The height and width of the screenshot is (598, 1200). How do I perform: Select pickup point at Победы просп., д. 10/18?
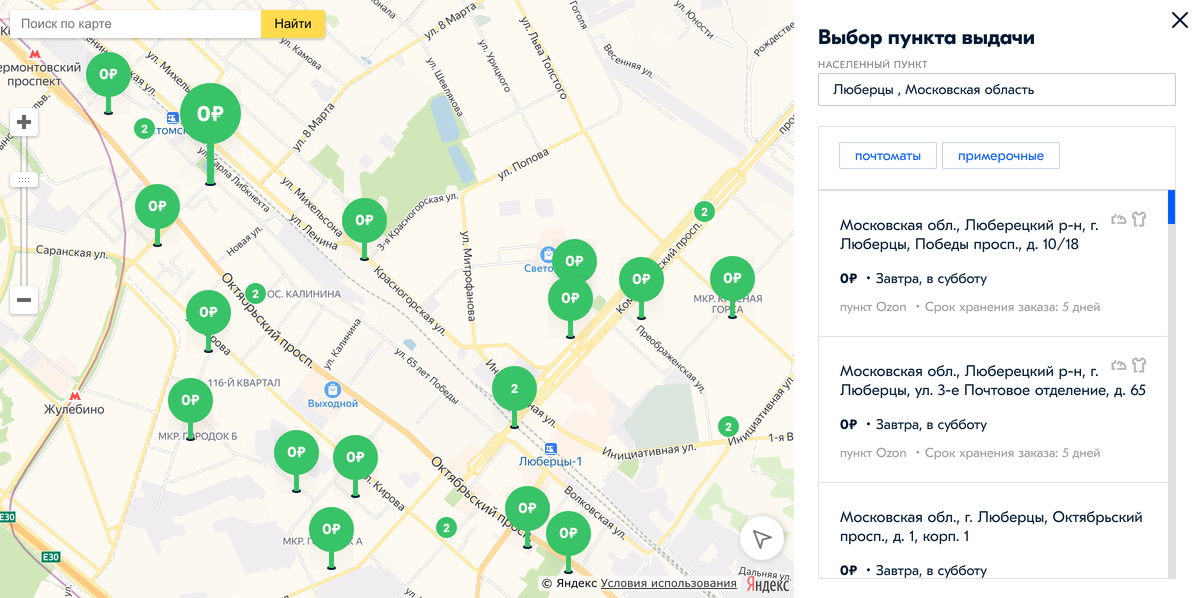[x=993, y=263]
